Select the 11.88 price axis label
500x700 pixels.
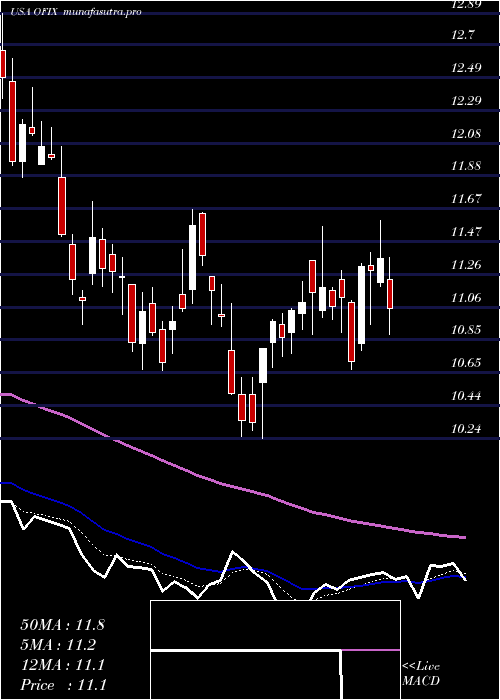coord(467,166)
